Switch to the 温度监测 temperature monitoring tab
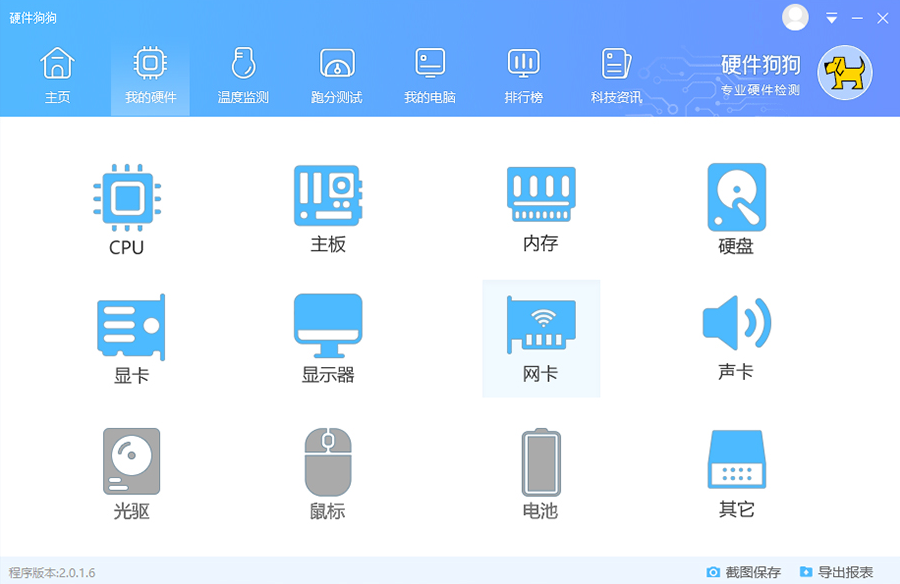 tap(243, 76)
